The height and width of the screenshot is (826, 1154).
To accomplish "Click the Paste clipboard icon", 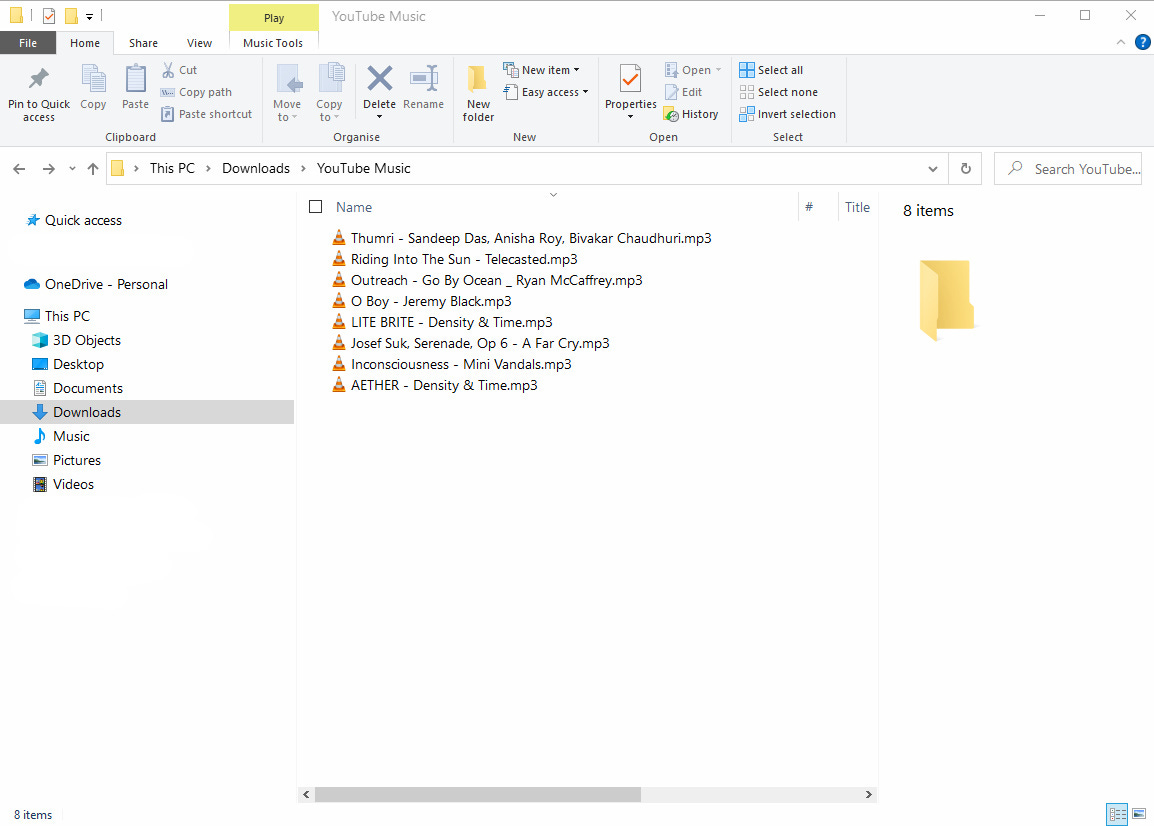I will coord(135,80).
